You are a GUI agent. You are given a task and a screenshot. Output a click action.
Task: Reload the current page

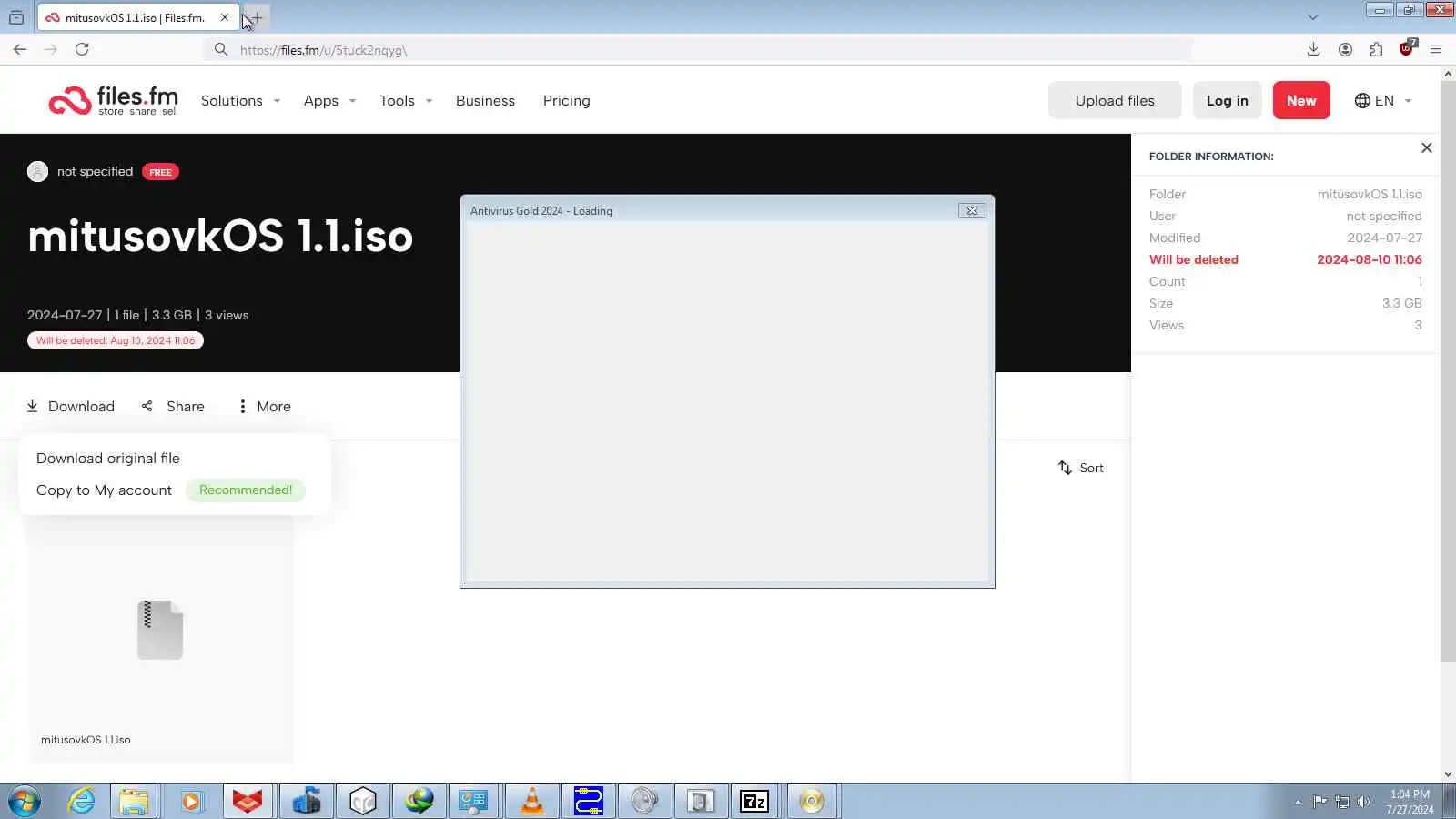tap(82, 49)
